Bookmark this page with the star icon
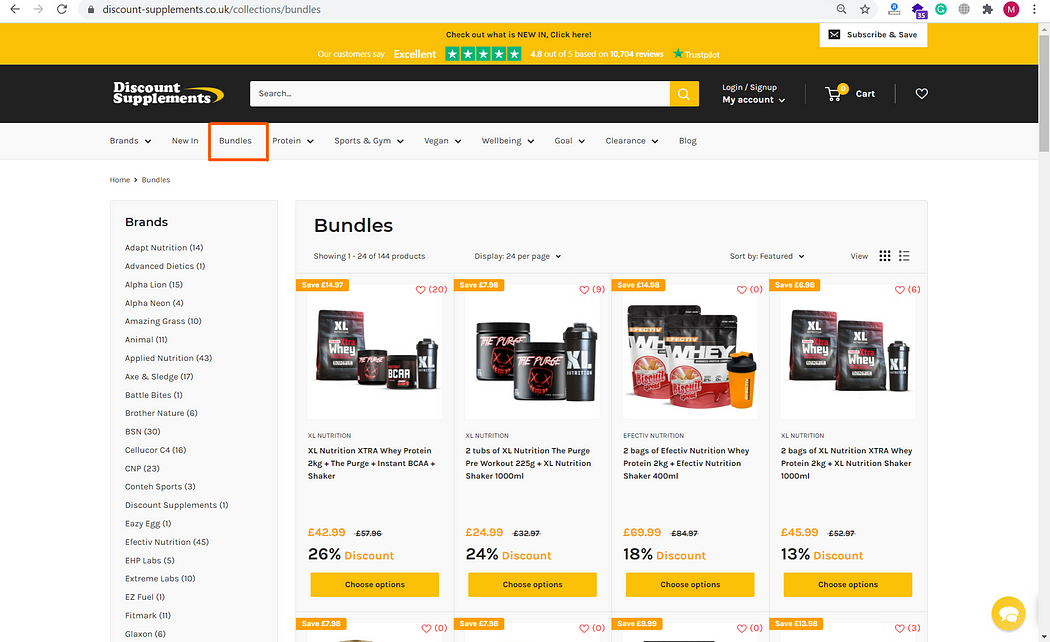Screen dimensions: 1050x642 (865, 9)
